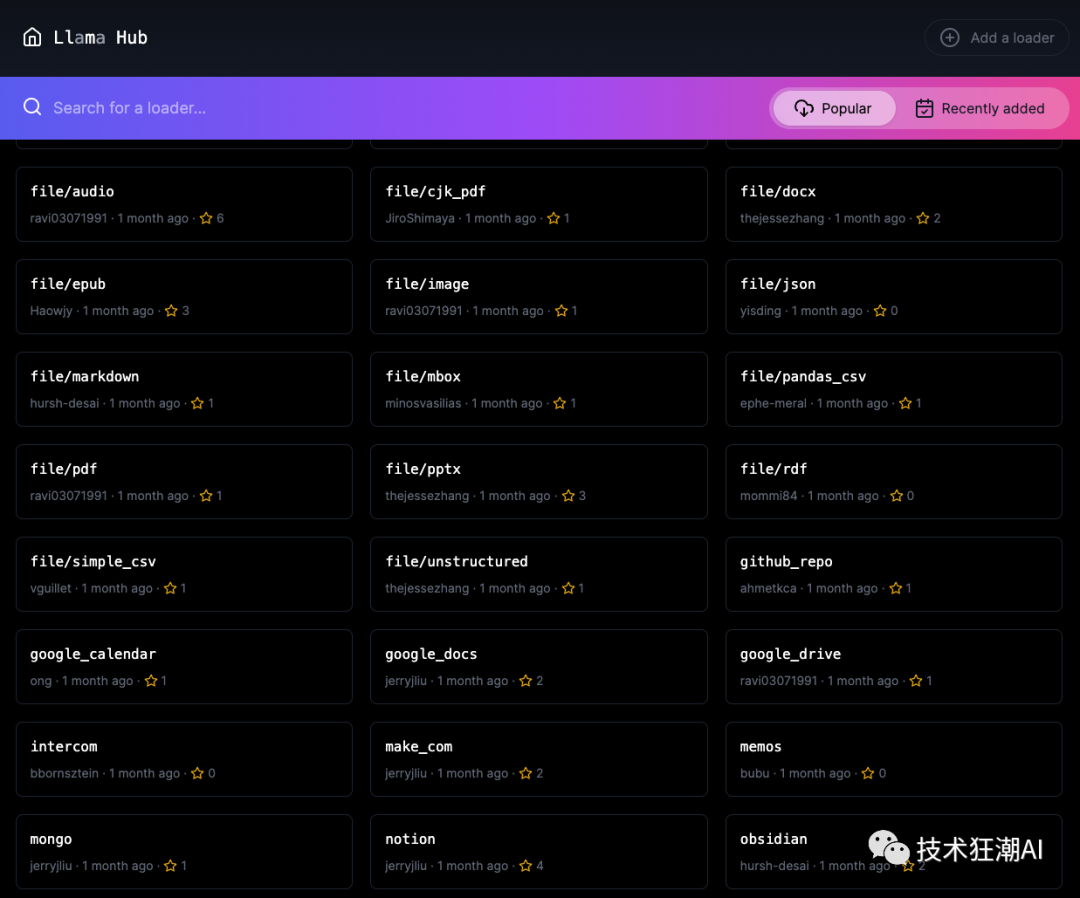The height and width of the screenshot is (898, 1080).
Task: Click the star icon on file/unstructured card
Action: [568, 588]
